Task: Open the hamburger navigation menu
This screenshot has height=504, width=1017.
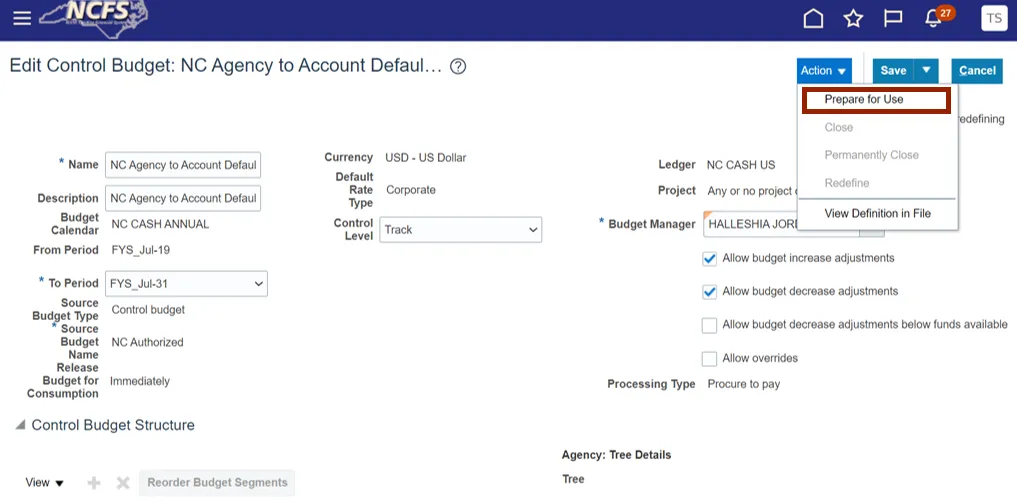Action: tap(21, 18)
